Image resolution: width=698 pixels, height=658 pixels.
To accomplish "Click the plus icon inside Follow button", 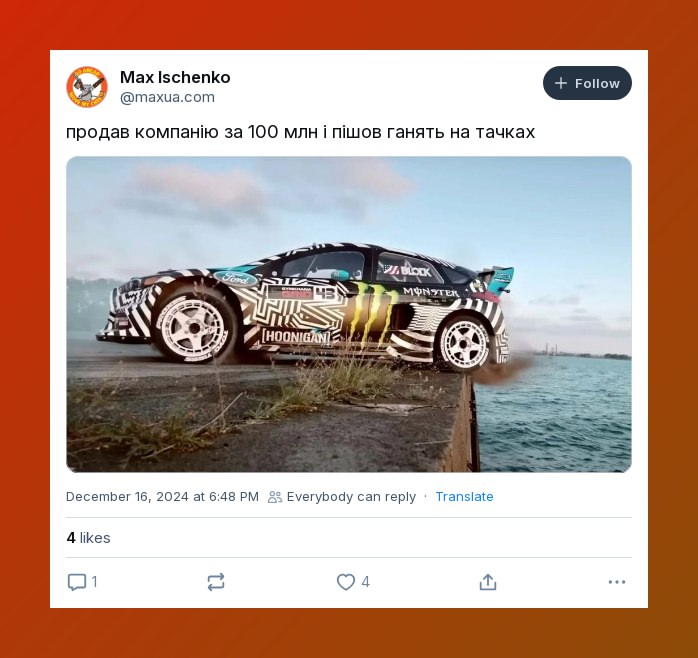I will [x=561, y=83].
